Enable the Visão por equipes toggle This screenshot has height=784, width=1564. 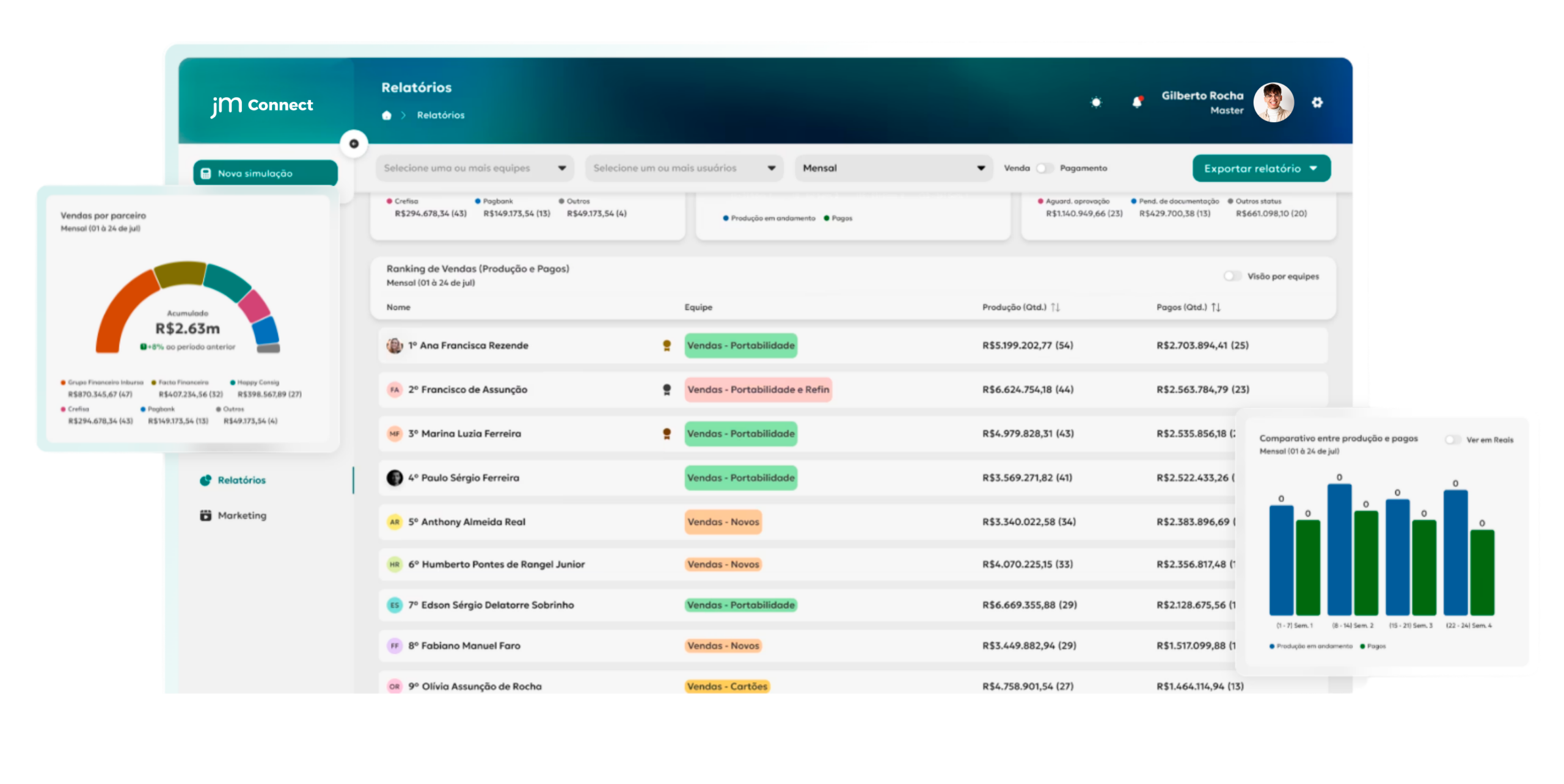(x=1232, y=276)
